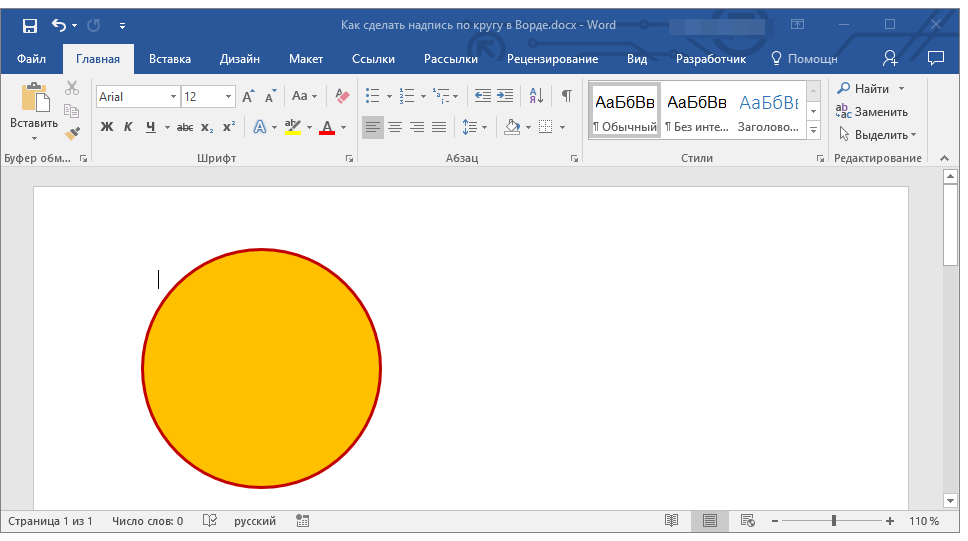
Task: Increase indent of the paragraph
Action: (505, 96)
